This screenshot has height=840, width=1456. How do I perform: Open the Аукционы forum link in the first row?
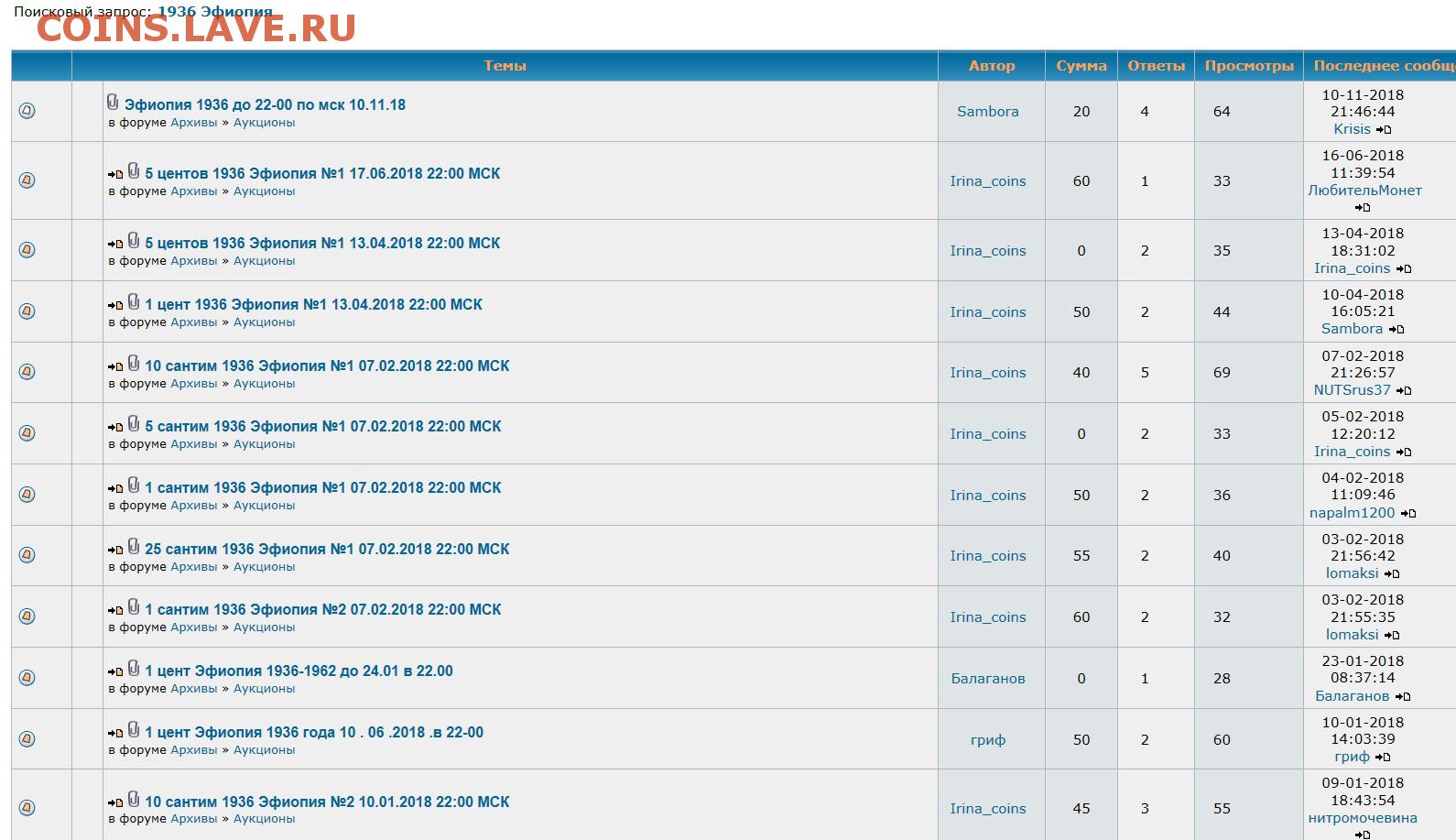tap(265, 123)
